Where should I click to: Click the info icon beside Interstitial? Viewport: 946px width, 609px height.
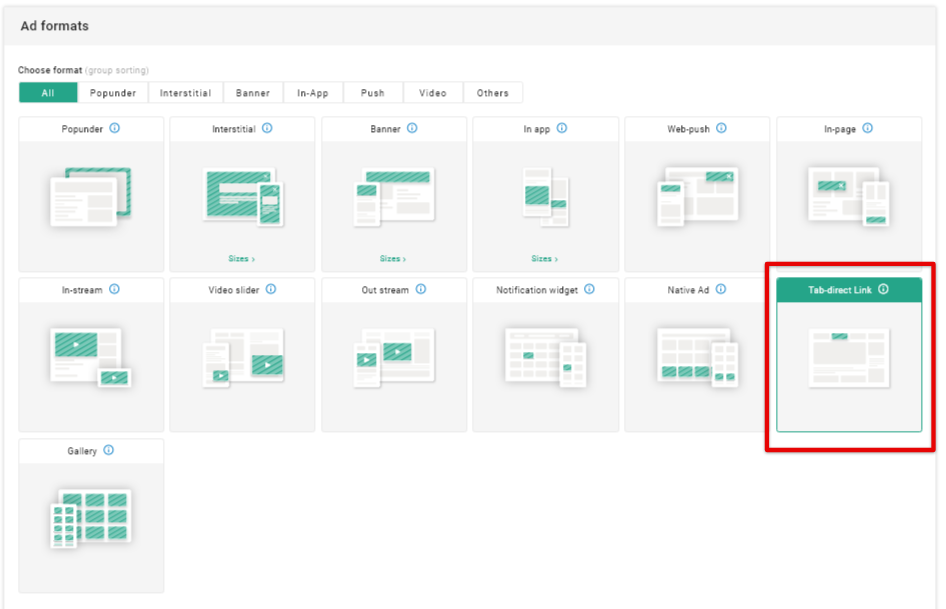point(267,128)
